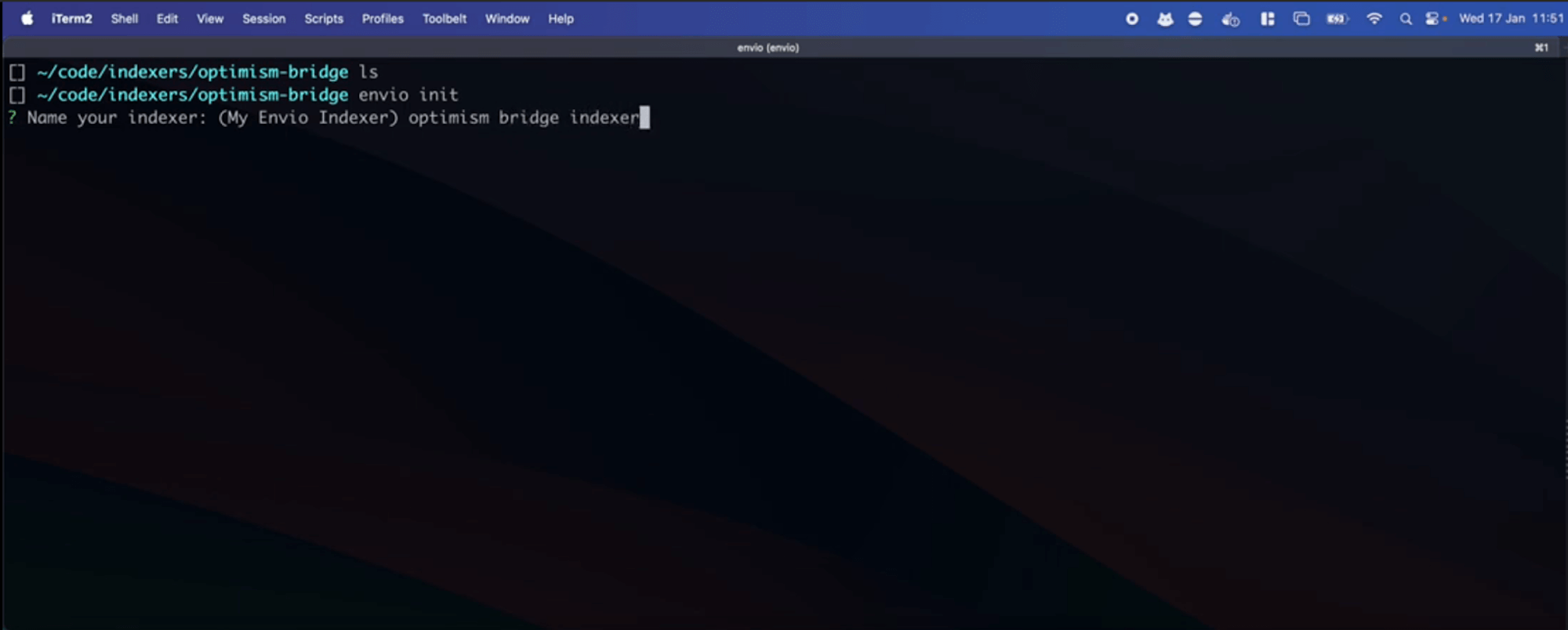Open Spotlight search
Screen dimensions: 1568x630
pyautogui.click(x=1406, y=19)
